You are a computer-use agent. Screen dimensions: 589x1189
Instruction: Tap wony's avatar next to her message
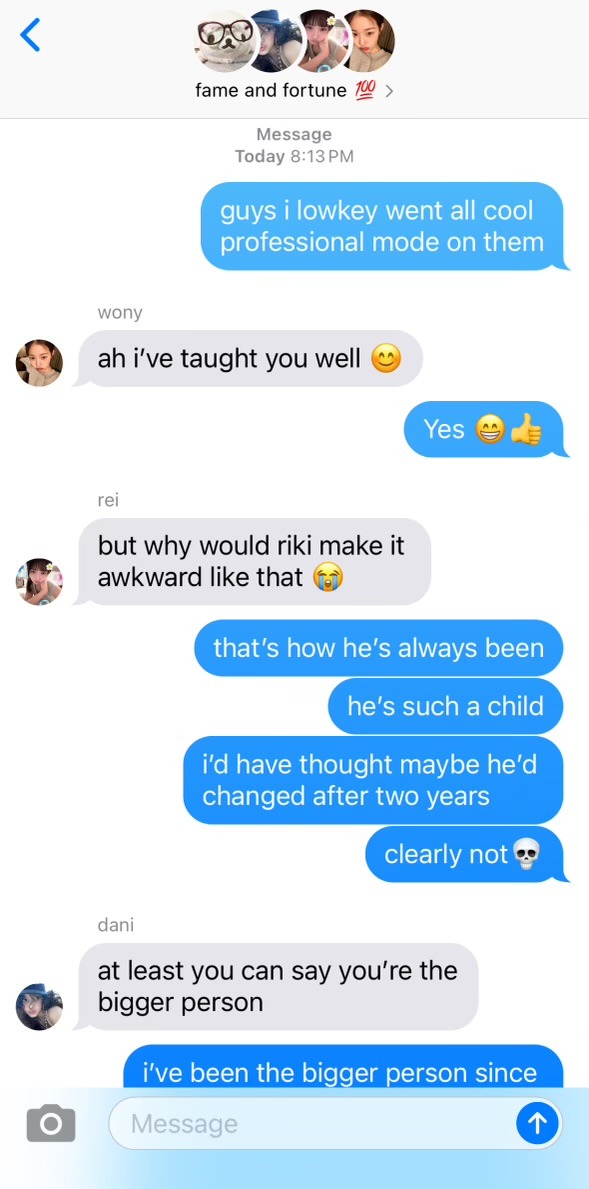[x=39, y=363]
